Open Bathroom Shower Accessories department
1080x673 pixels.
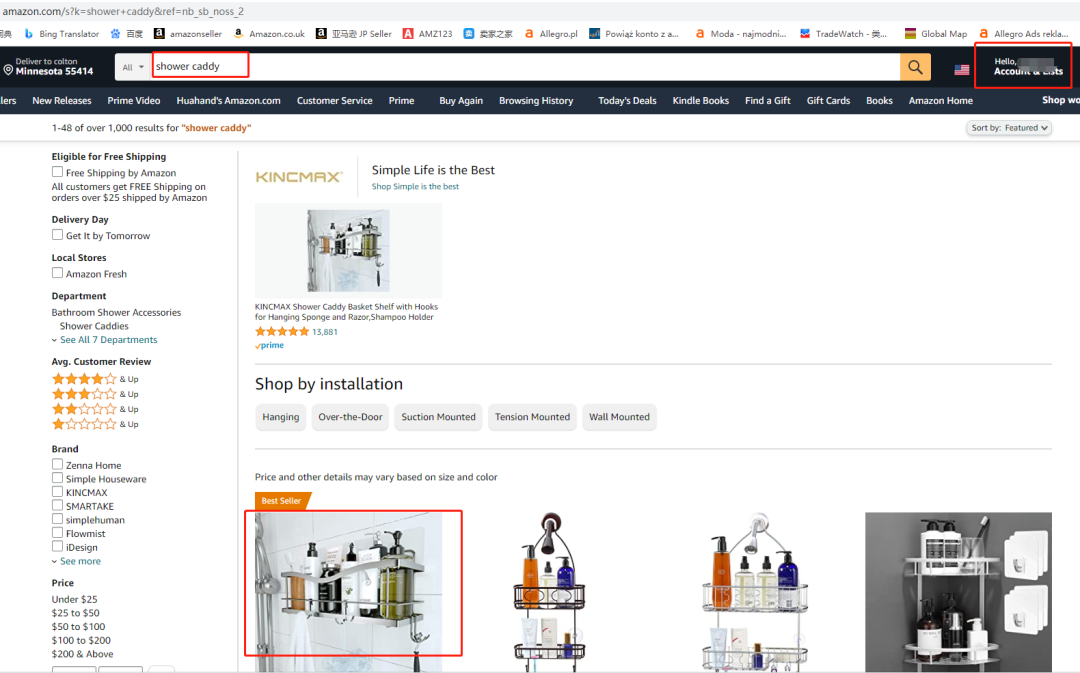pyautogui.click(x=116, y=312)
